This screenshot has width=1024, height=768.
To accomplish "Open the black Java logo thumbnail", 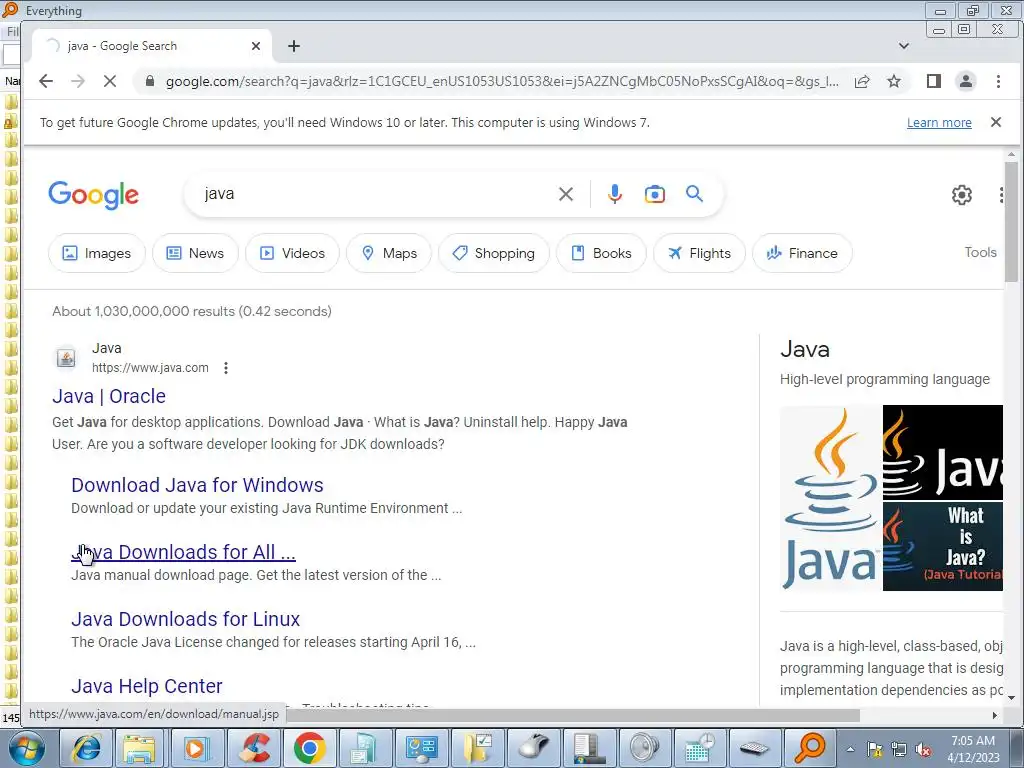I will coord(943,453).
